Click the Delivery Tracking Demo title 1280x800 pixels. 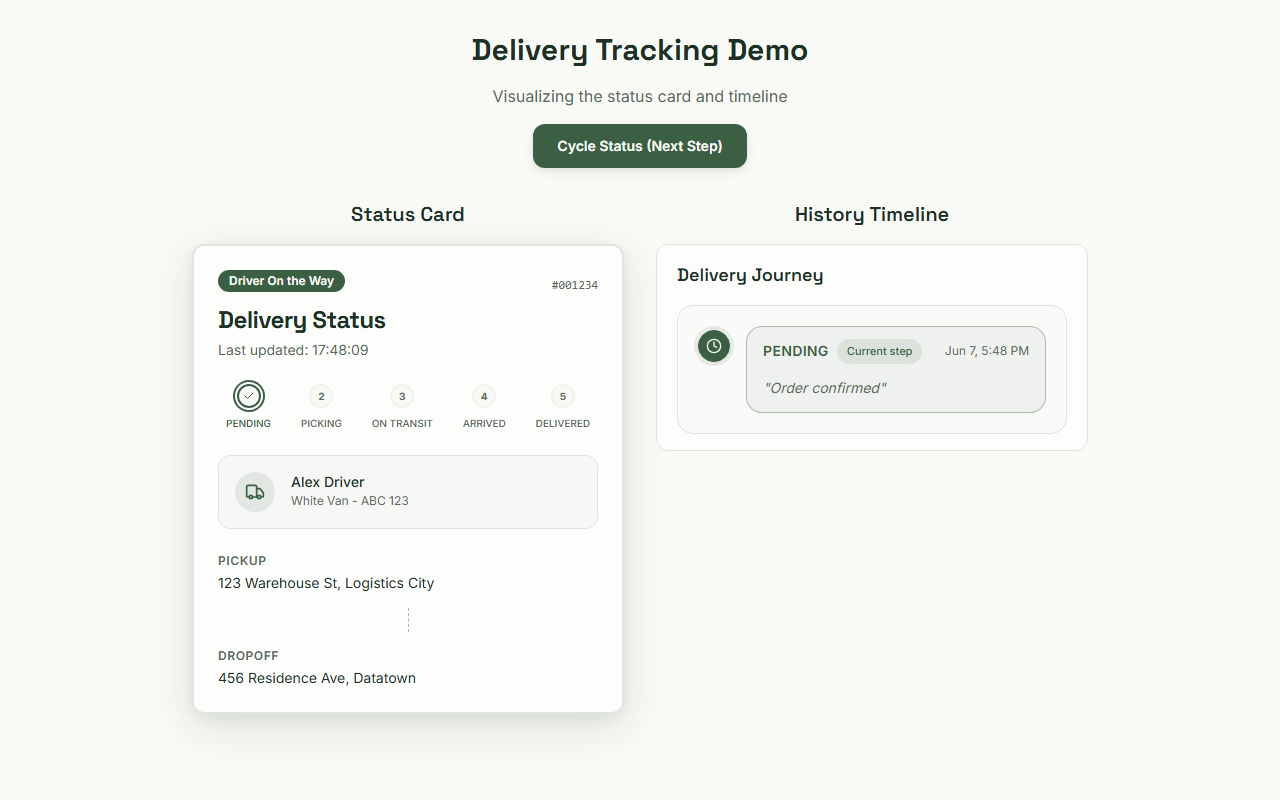pos(640,50)
